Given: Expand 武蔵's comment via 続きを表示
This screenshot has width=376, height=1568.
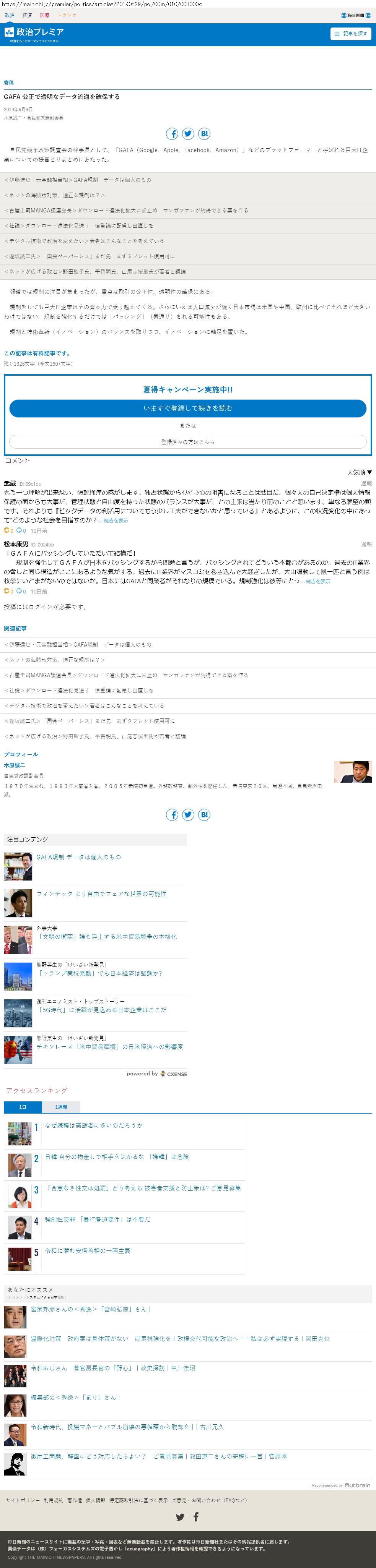Looking at the screenshot, I should (116, 521).
